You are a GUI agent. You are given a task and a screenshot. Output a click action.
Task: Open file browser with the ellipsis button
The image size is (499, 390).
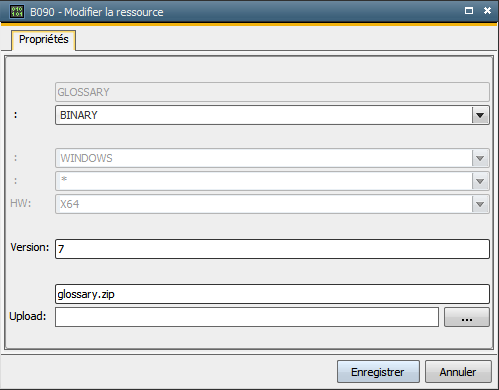pos(467,317)
